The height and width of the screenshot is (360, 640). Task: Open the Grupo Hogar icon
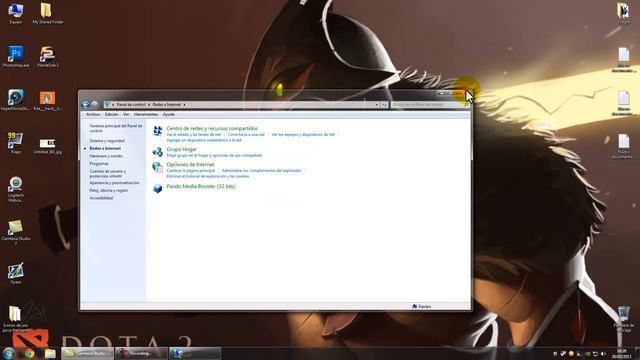(x=158, y=152)
